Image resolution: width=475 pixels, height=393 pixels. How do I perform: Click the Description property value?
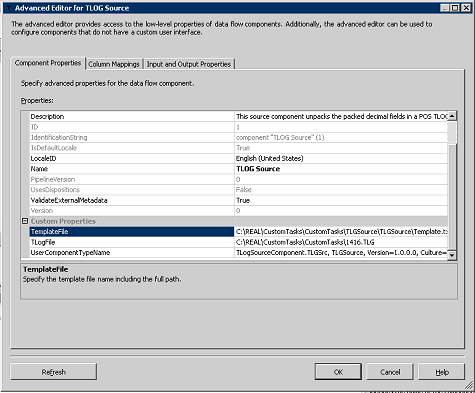(341, 116)
